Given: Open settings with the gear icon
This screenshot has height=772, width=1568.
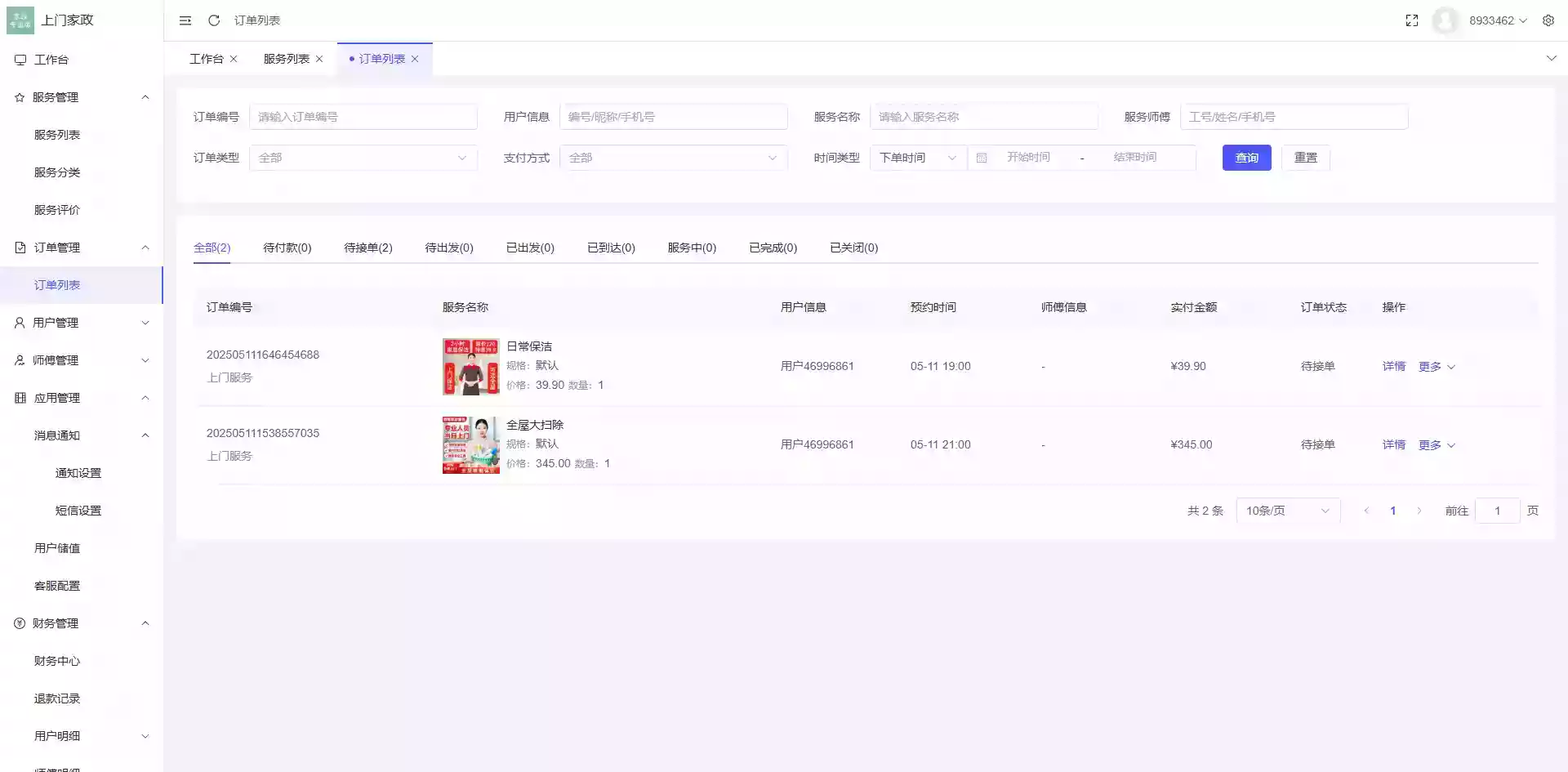Looking at the screenshot, I should [1549, 20].
